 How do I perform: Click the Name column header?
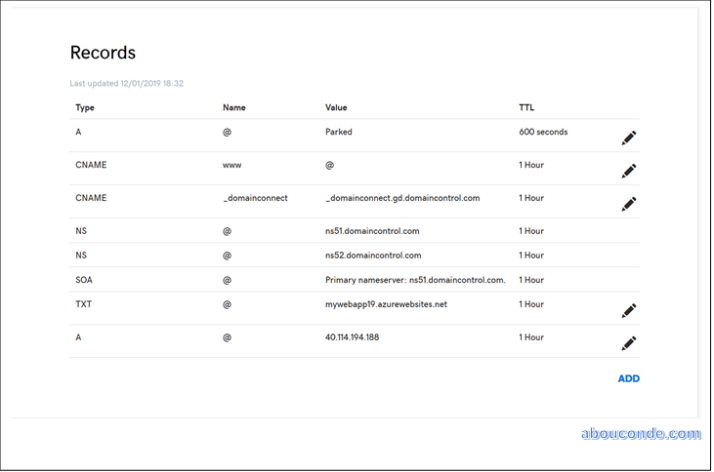pos(234,107)
